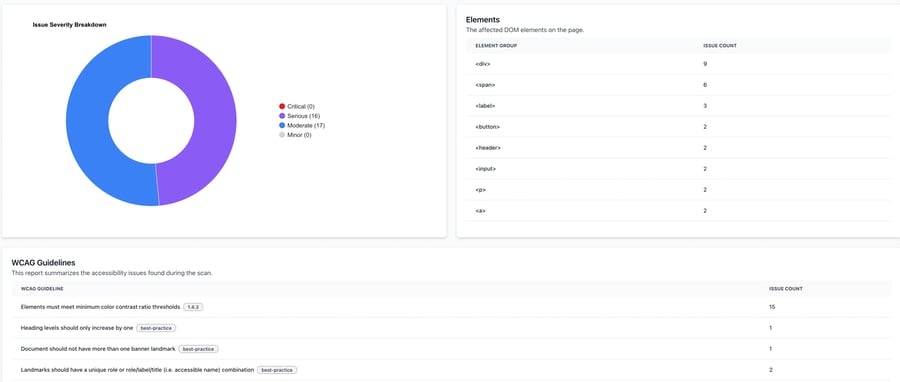Image resolution: width=900 pixels, height=382 pixels.
Task: Toggle the Minor (0) legend entry
Action: click(295, 135)
